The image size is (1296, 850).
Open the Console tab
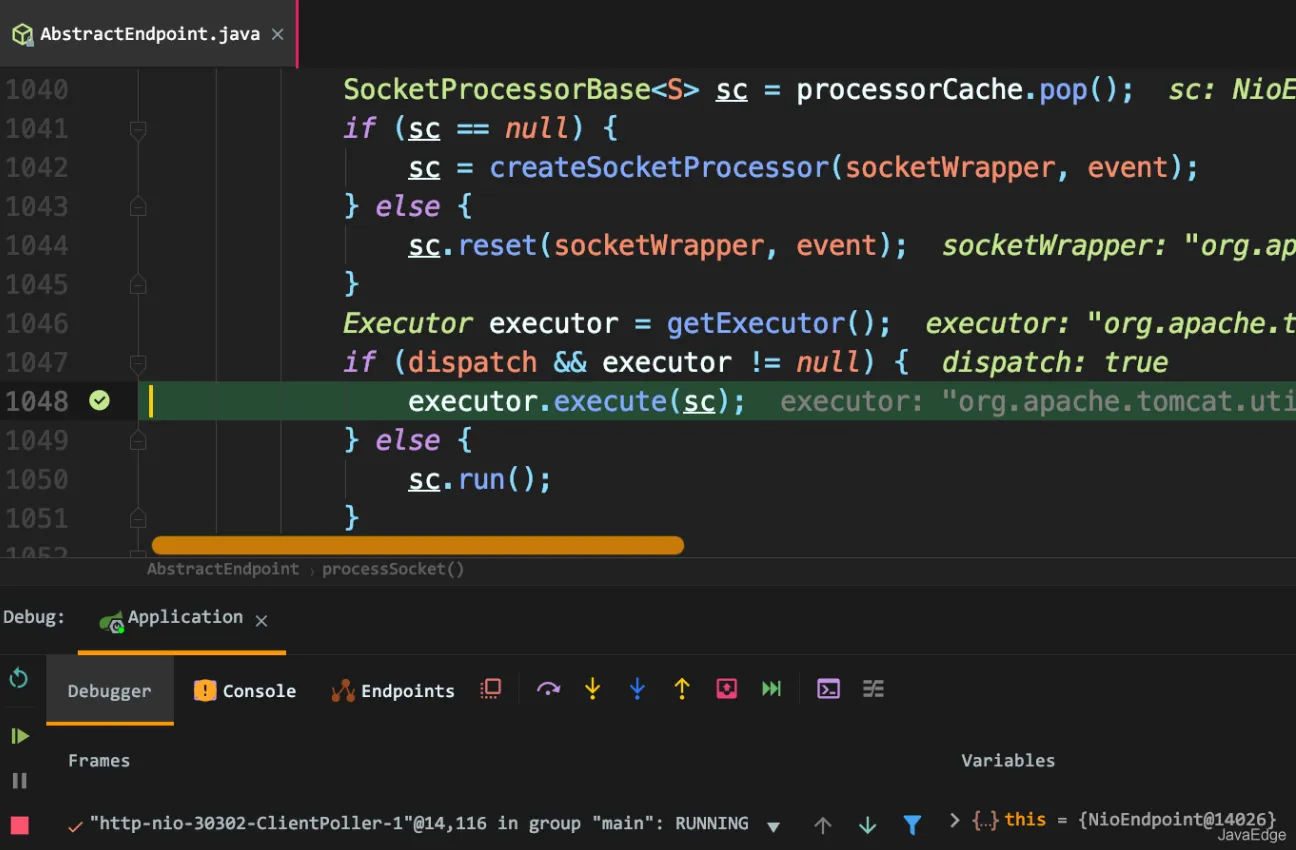(x=245, y=691)
